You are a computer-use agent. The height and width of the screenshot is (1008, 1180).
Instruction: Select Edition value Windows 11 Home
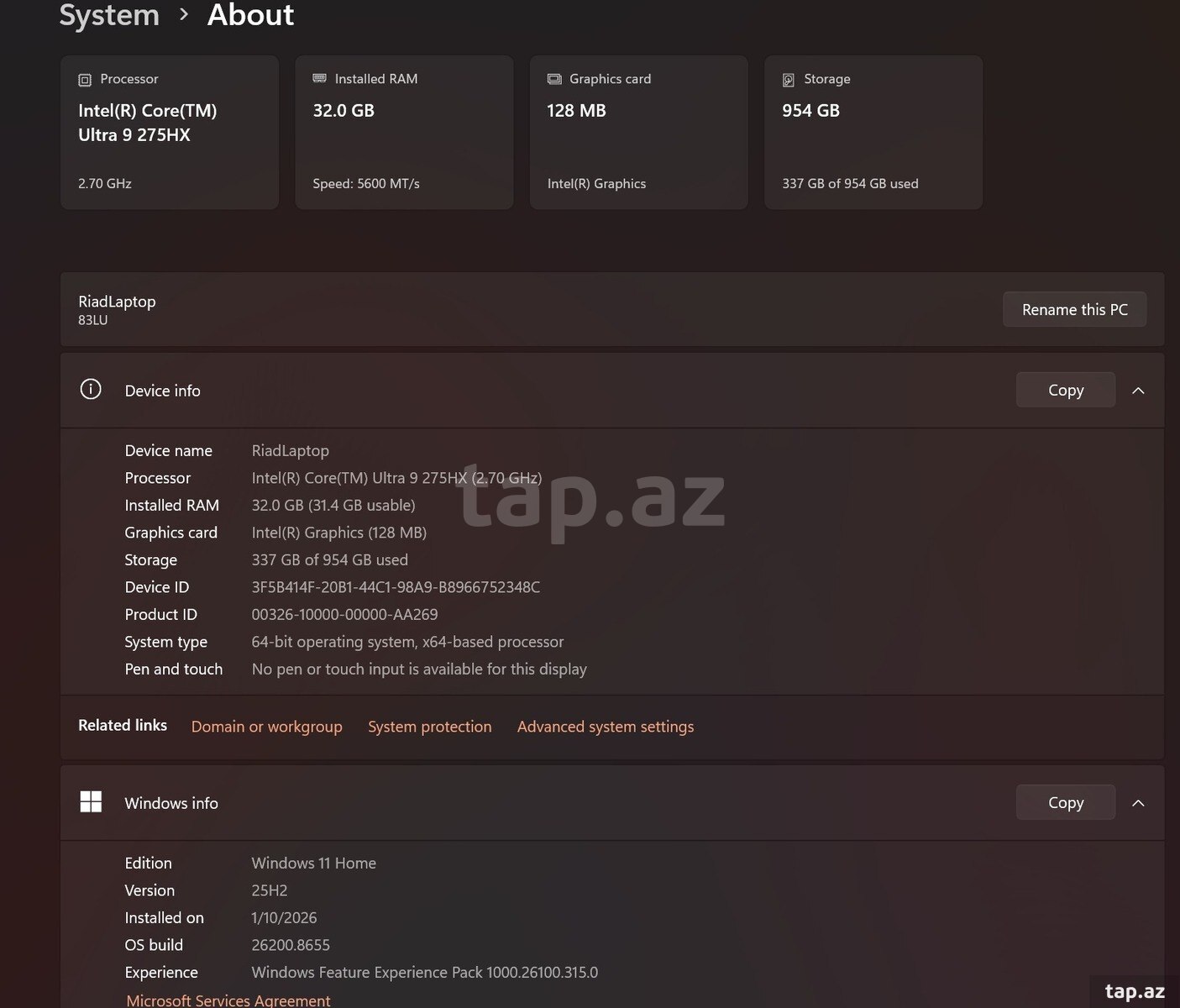coord(313,863)
